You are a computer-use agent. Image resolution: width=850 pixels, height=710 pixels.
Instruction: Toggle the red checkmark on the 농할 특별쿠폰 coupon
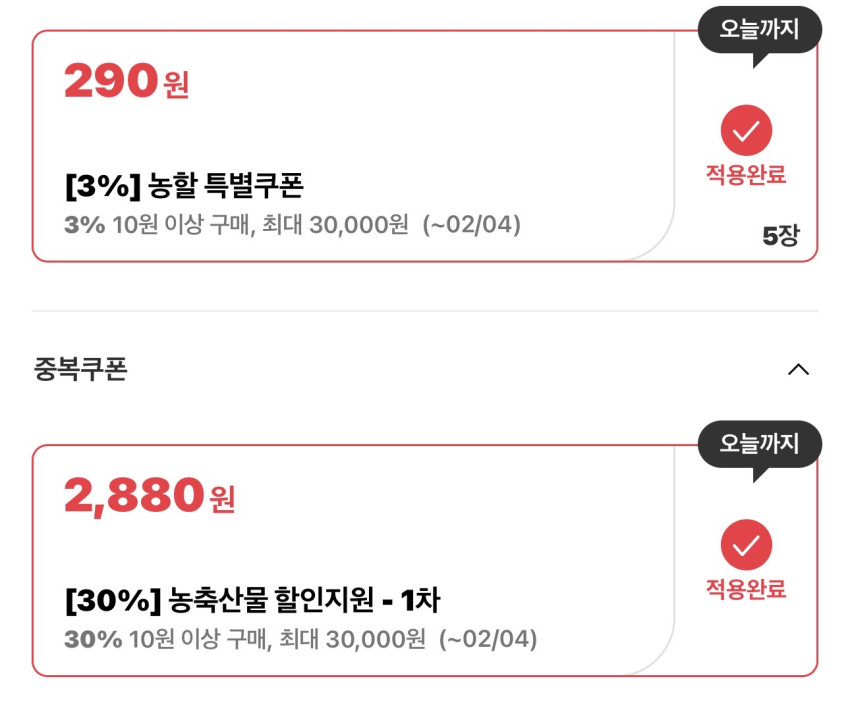pos(746,130)
